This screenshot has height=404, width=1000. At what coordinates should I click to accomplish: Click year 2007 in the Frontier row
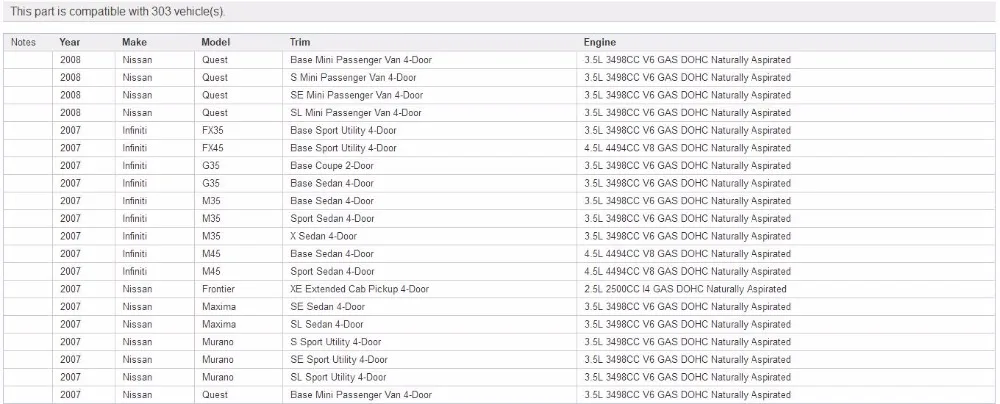coord(71,289)
